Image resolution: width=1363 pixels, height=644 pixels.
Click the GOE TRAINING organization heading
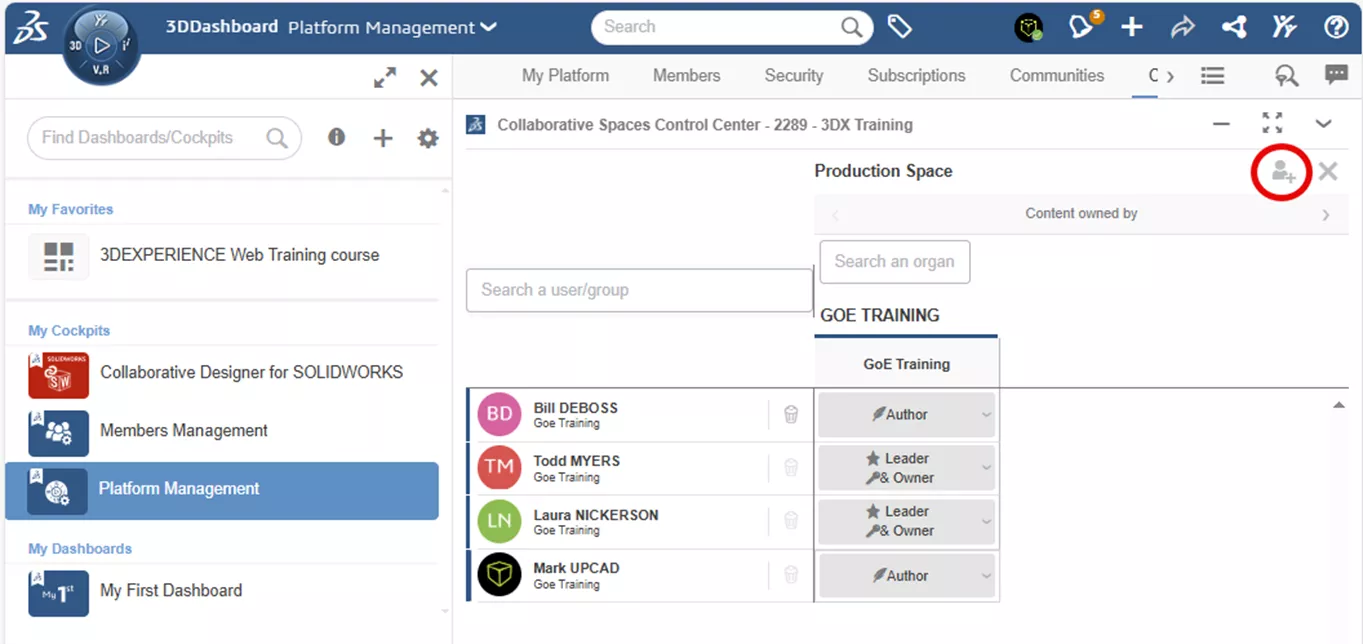pos(880,315)
